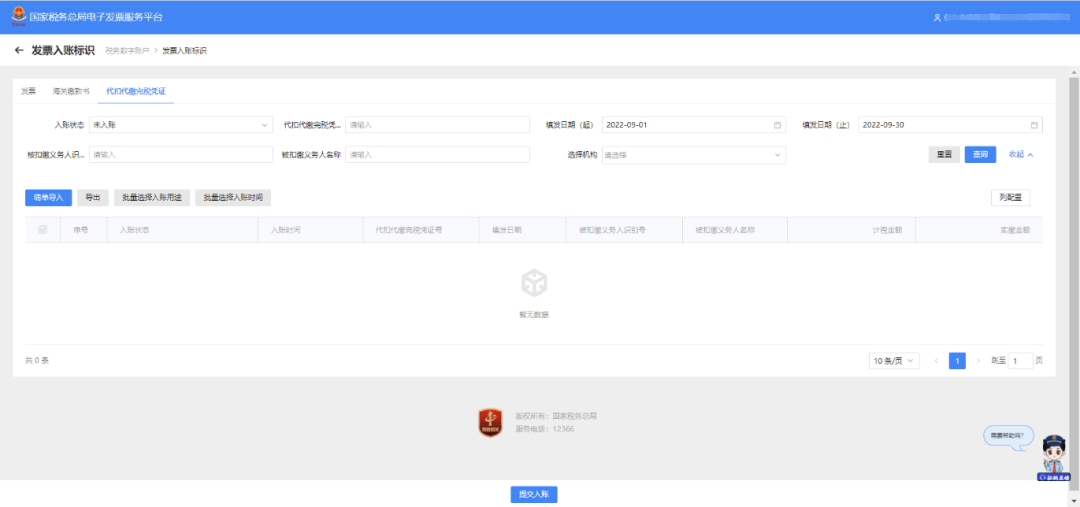Click the back arrow beside 发票入账标识
Screen dimensions: 1080x507
click(19, 50)
